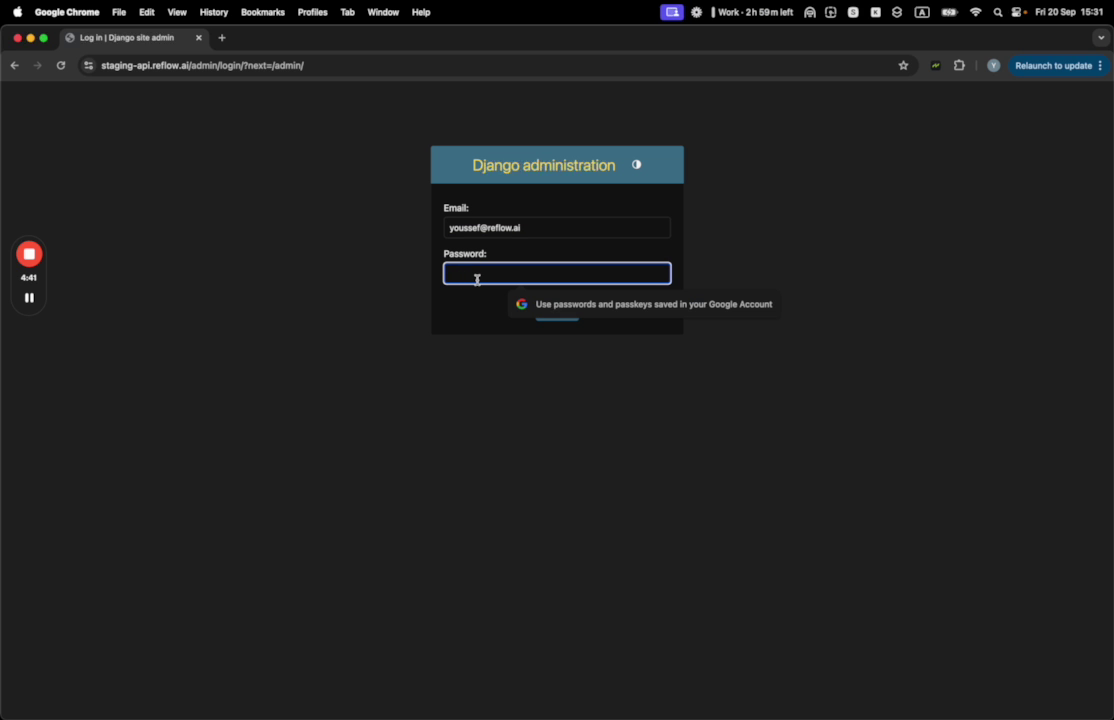Open a new browser tab
The image size is (1114, 720).
pyautogui.click(x=222, y=38)
